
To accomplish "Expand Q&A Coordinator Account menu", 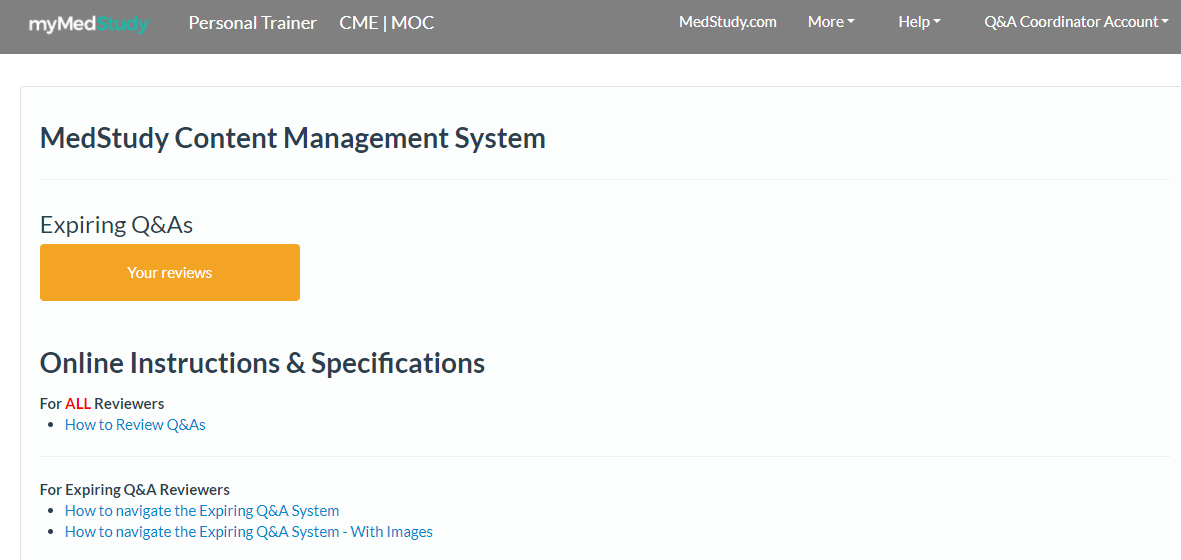I will tap(1076, 22).
